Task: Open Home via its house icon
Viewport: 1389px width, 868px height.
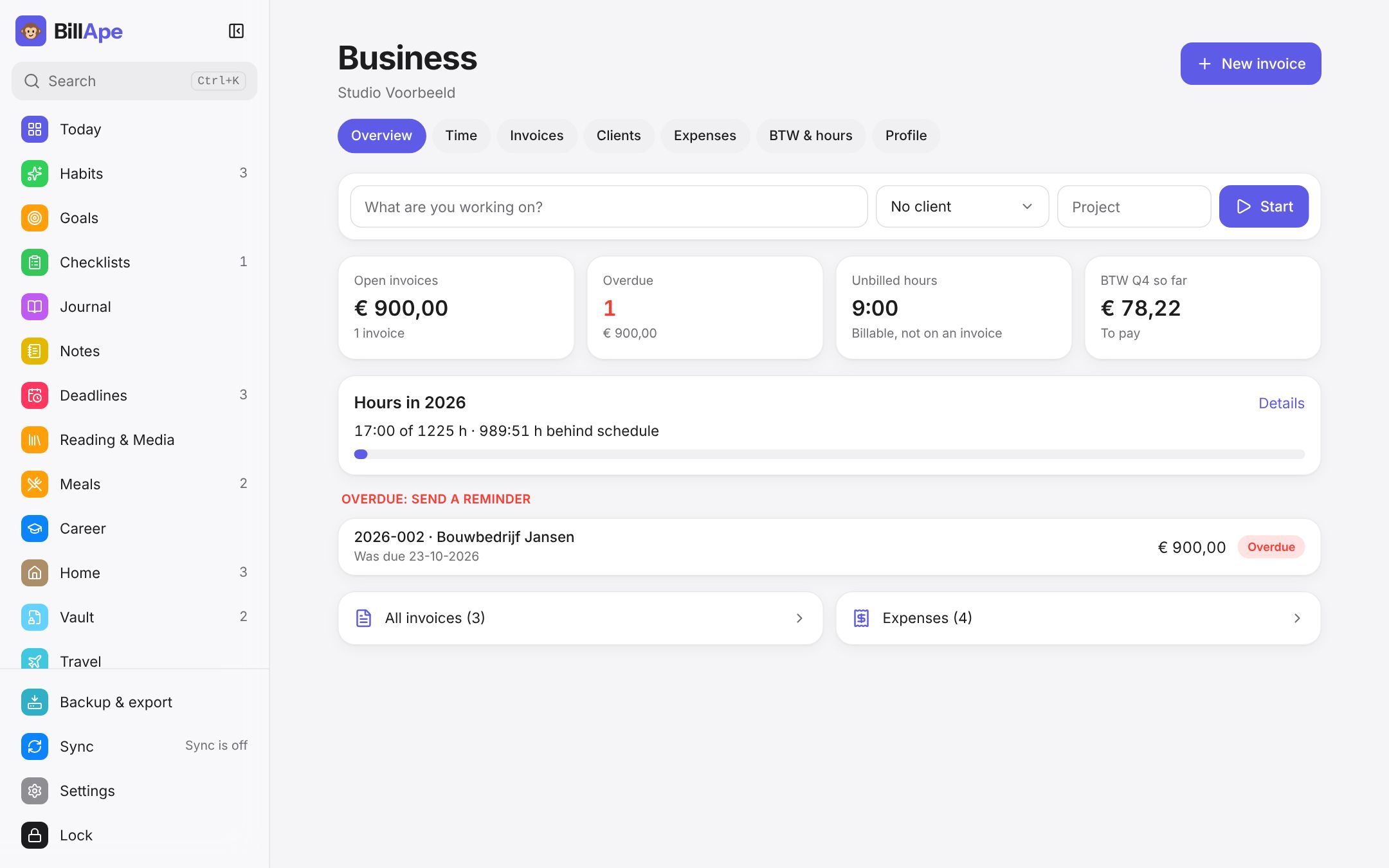Action: point(35,573)
